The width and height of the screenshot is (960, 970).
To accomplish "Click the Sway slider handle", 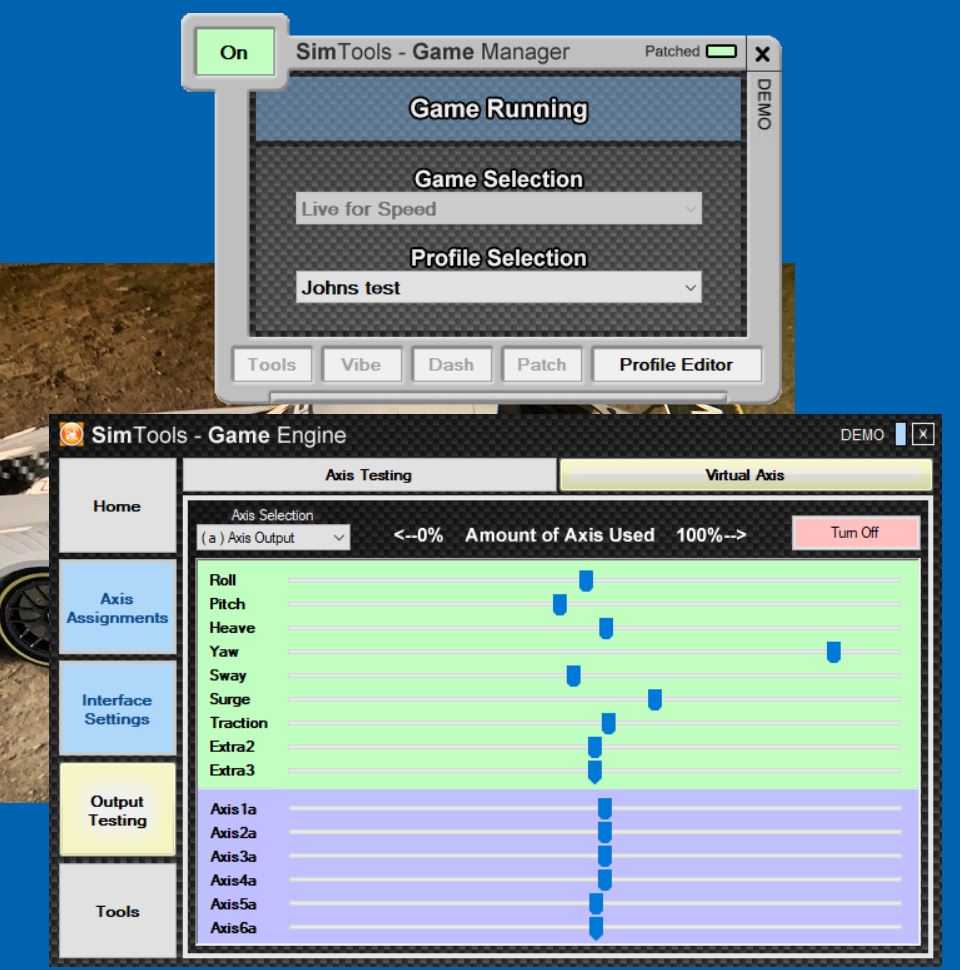I will [573, 676].
